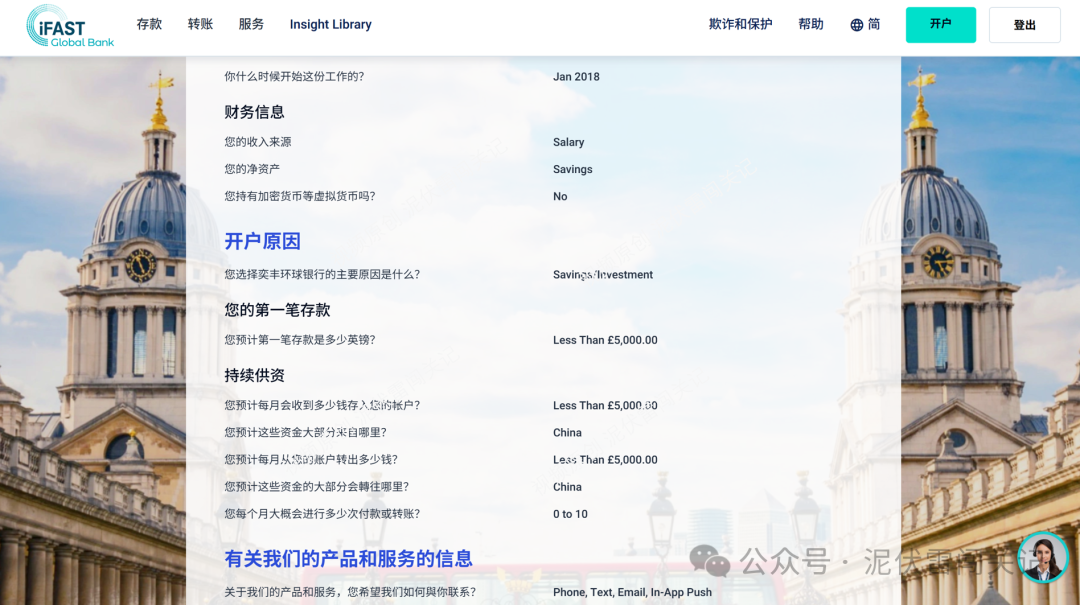
Task: Select China value for funds destination
Action: [567, 486]
